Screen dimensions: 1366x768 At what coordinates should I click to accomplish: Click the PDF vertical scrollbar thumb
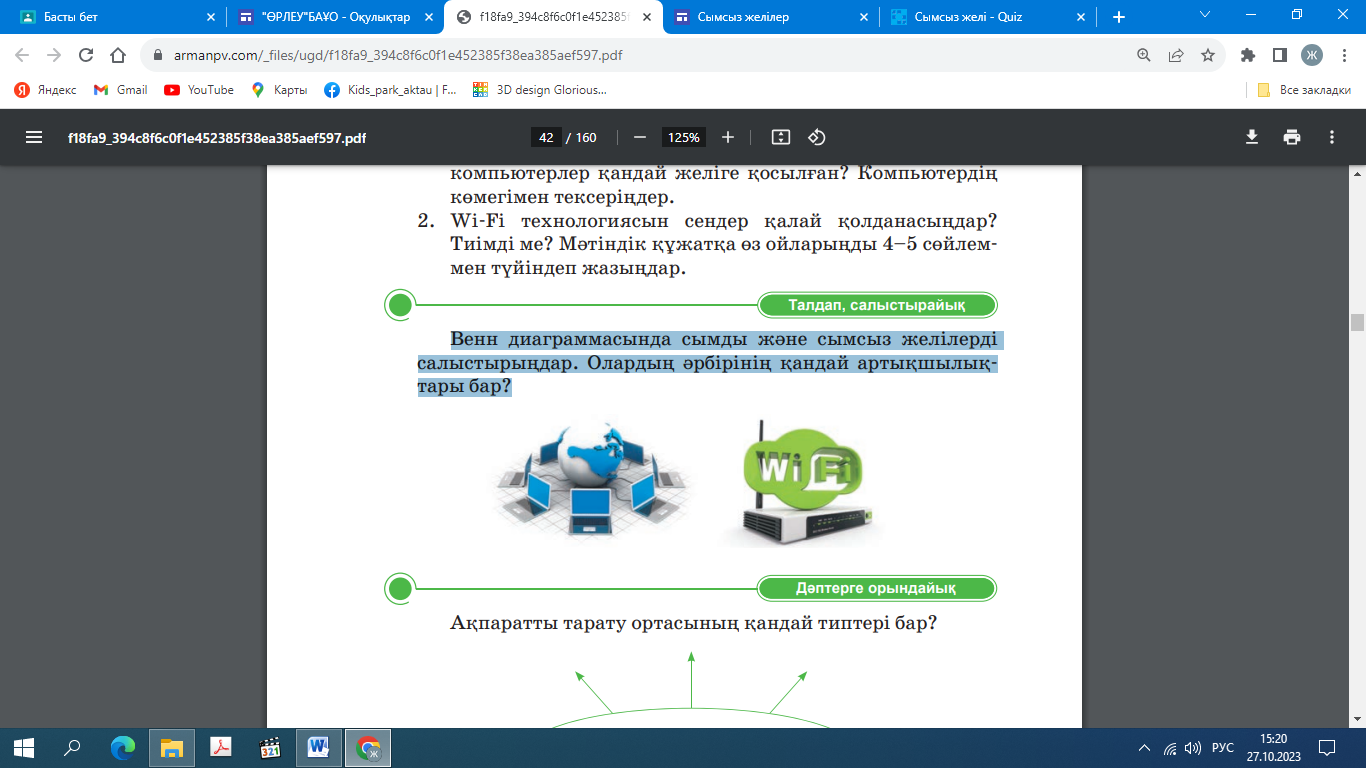coord(1357,322)
